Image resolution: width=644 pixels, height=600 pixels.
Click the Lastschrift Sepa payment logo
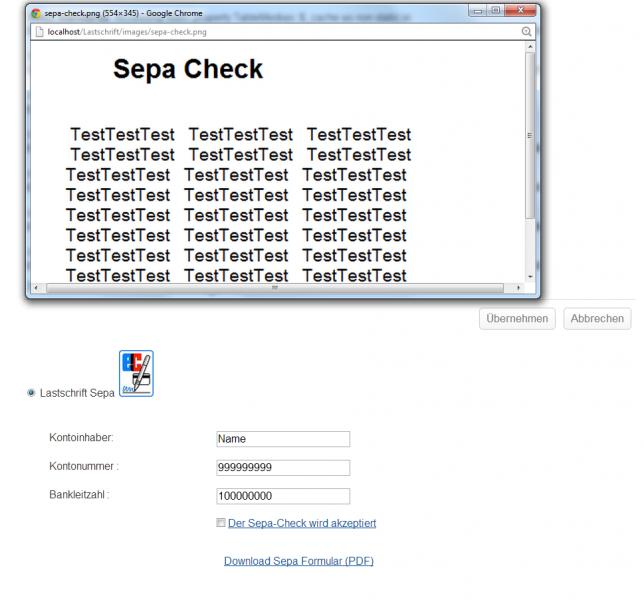[x=136, y=374]
